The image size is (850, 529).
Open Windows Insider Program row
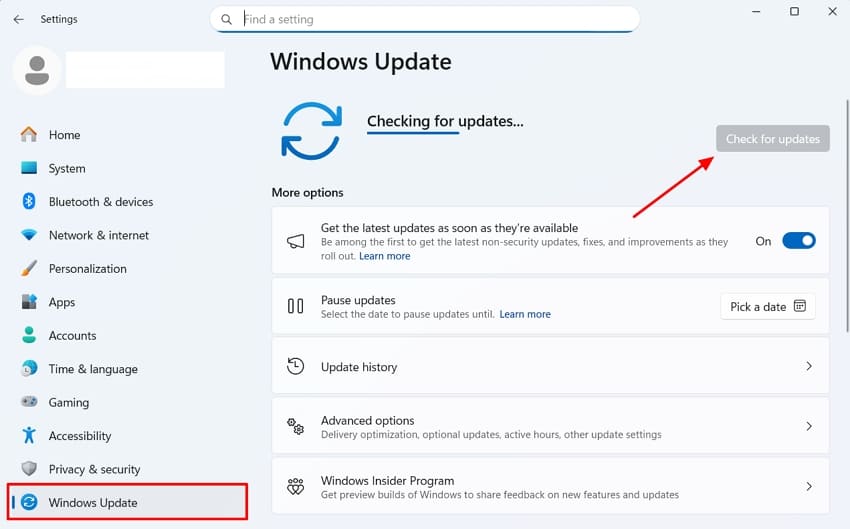click(550, 487)
